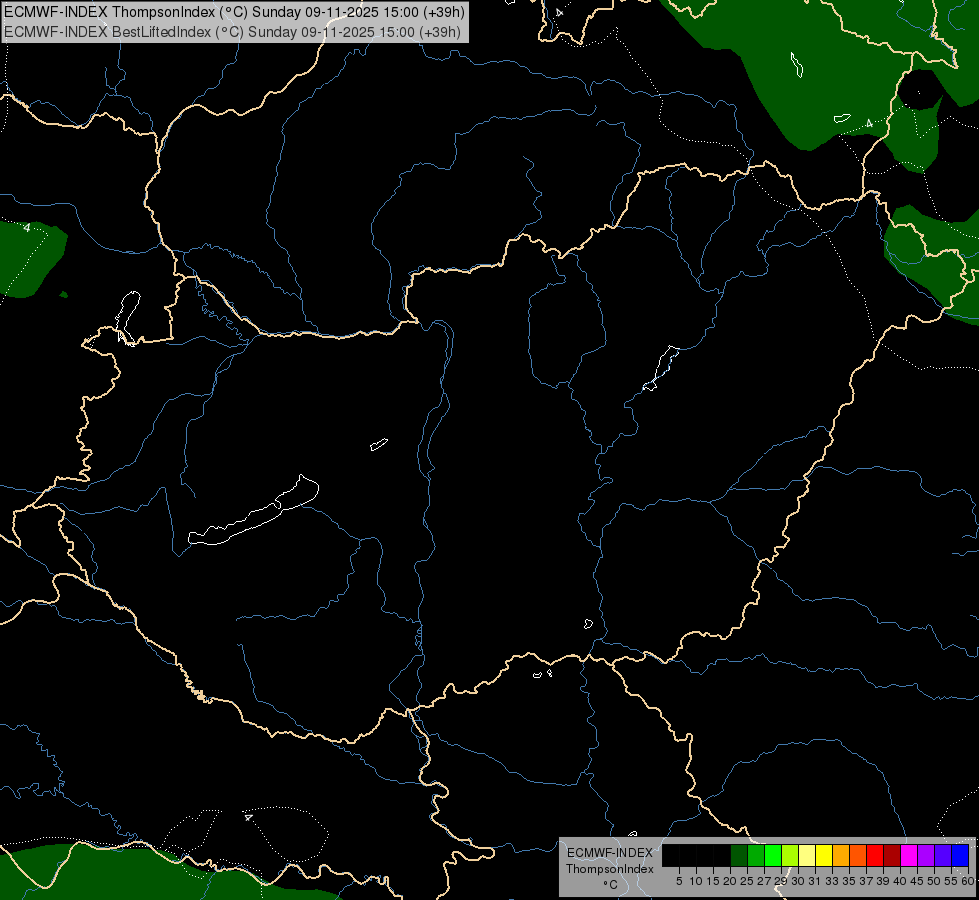Select the violet 50–55 legend swatch
Image resolution: width=979 pixels, height=900 pixels.
(943, 855)
